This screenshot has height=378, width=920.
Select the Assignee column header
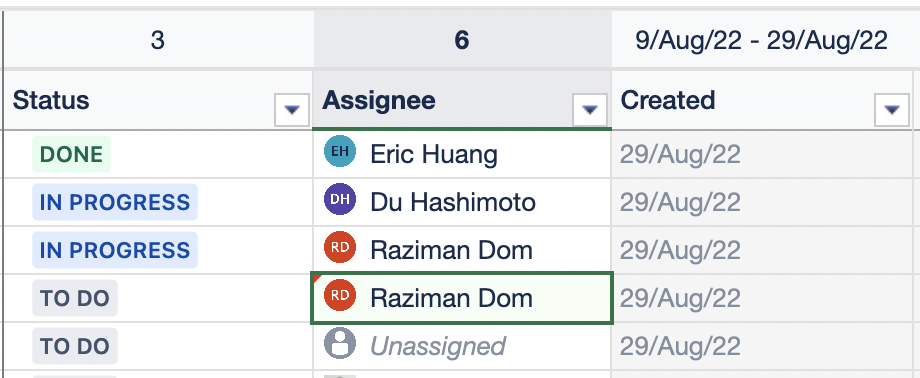[462, 100]
